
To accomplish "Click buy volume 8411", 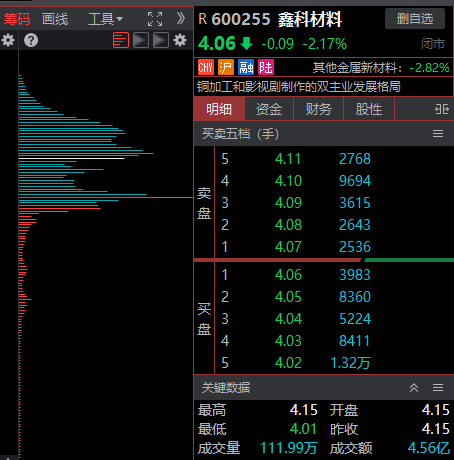I will 355,341.
